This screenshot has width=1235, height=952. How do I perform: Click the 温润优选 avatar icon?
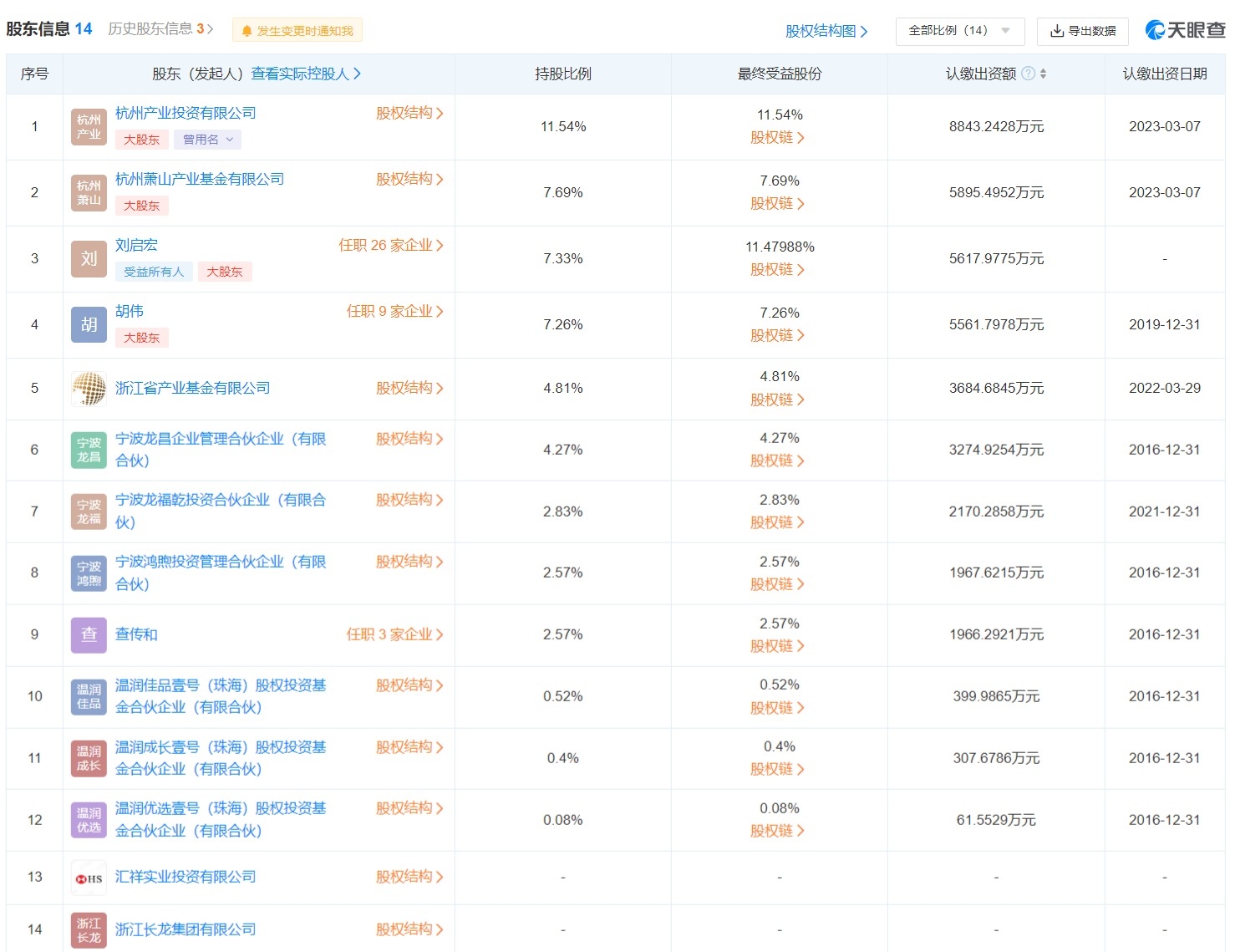point(89,821)
